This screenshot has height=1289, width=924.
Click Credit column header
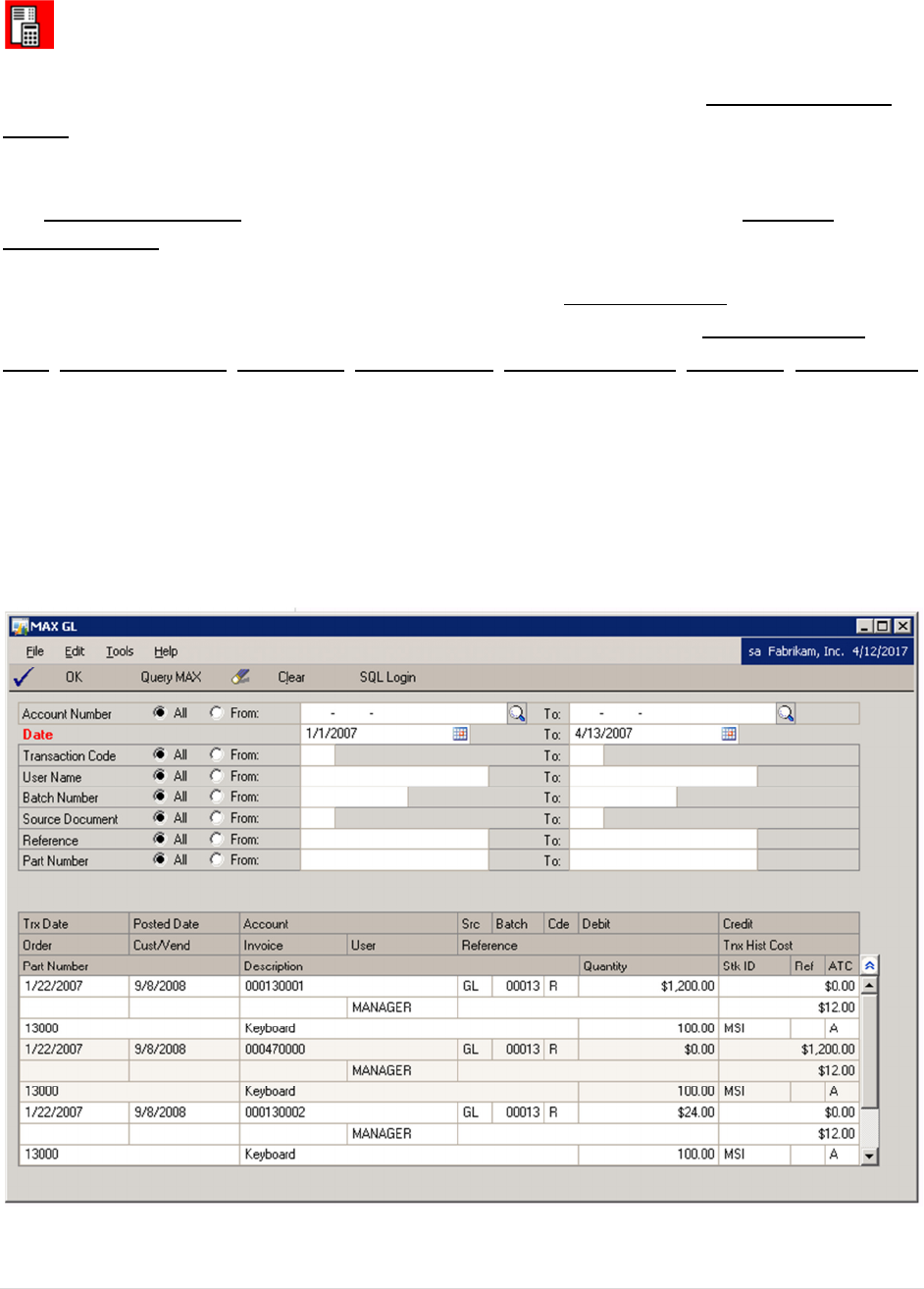[789, 924]
